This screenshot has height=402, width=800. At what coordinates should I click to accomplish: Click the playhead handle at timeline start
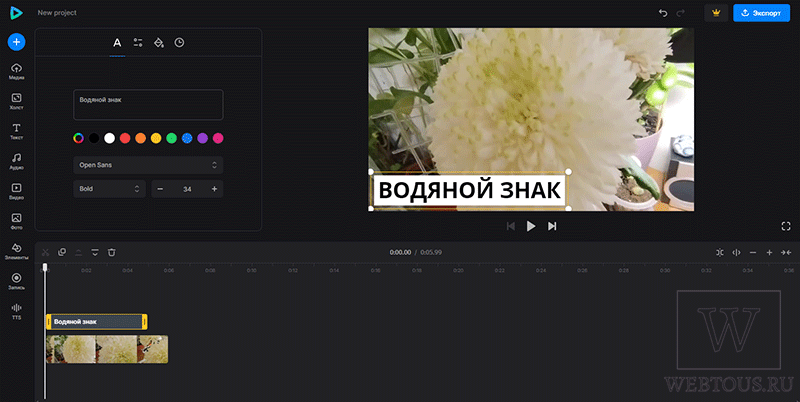click(x=45, y=267)
